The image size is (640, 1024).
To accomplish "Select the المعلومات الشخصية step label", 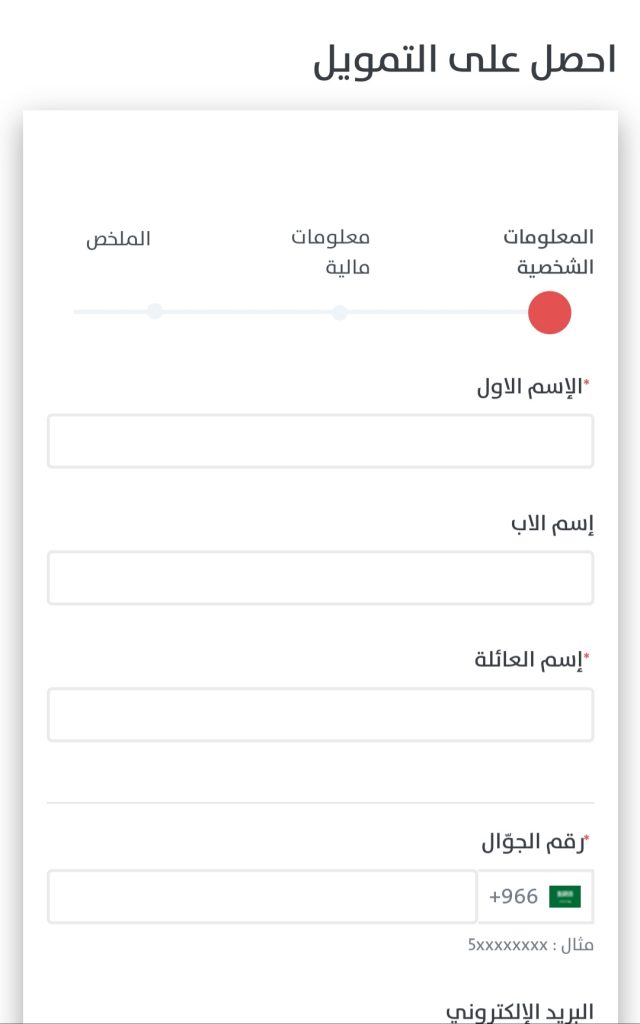I will point(549,252).
